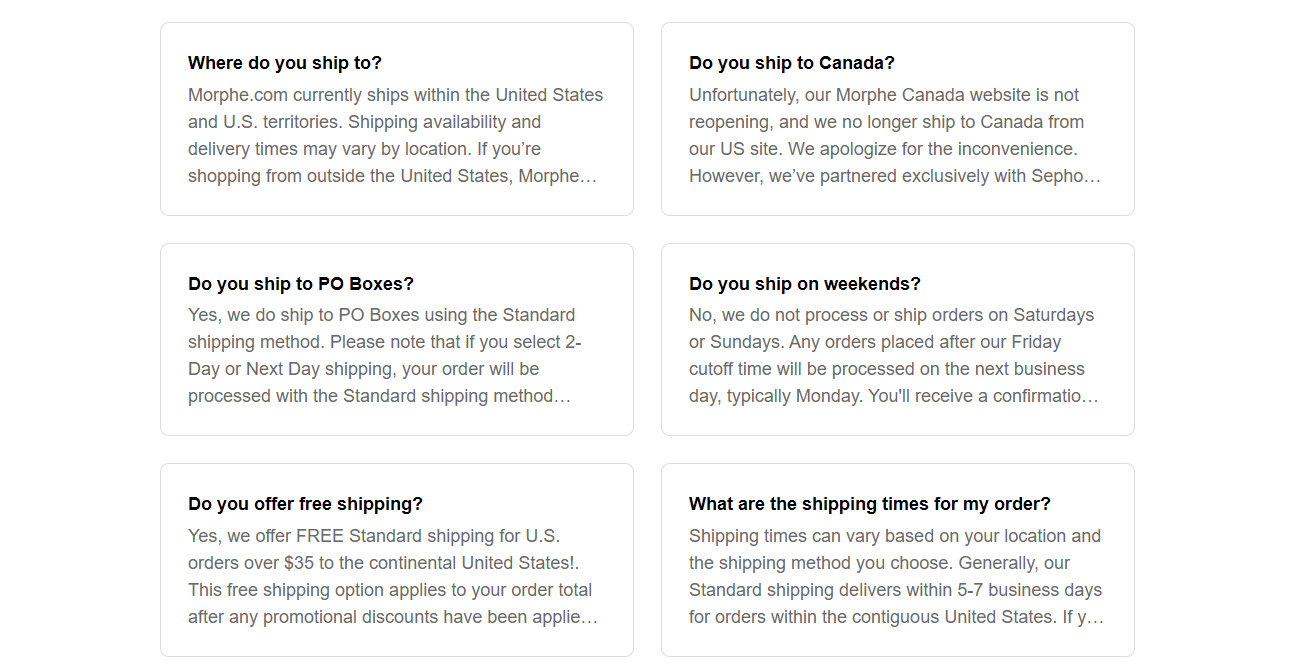Expand truncated text ending "discounts have been applie…"
The image size is (1294, 672).
(590, 618)
